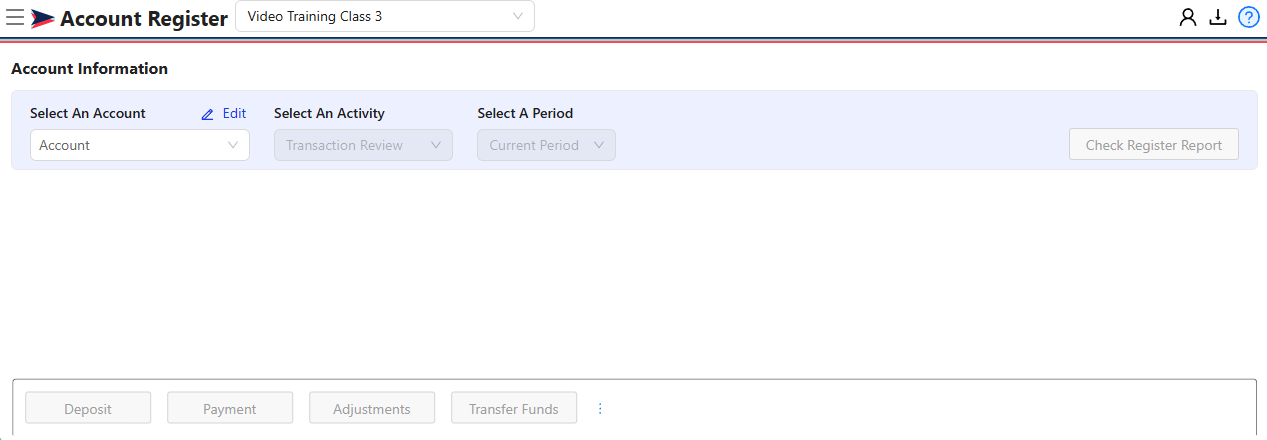Click the Payment button

click(230, 408)
